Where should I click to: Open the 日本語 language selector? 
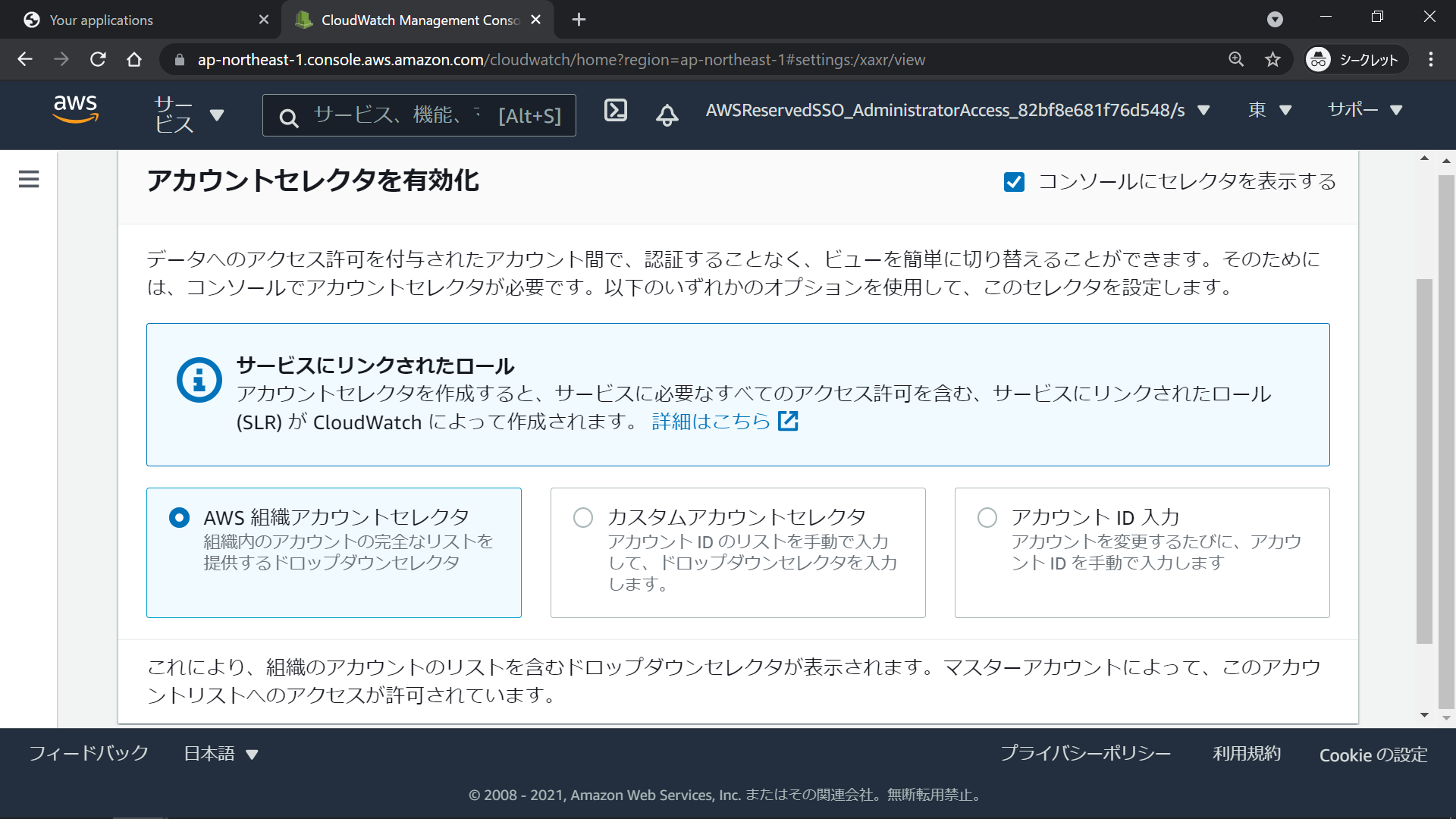(x=221, y=754)
